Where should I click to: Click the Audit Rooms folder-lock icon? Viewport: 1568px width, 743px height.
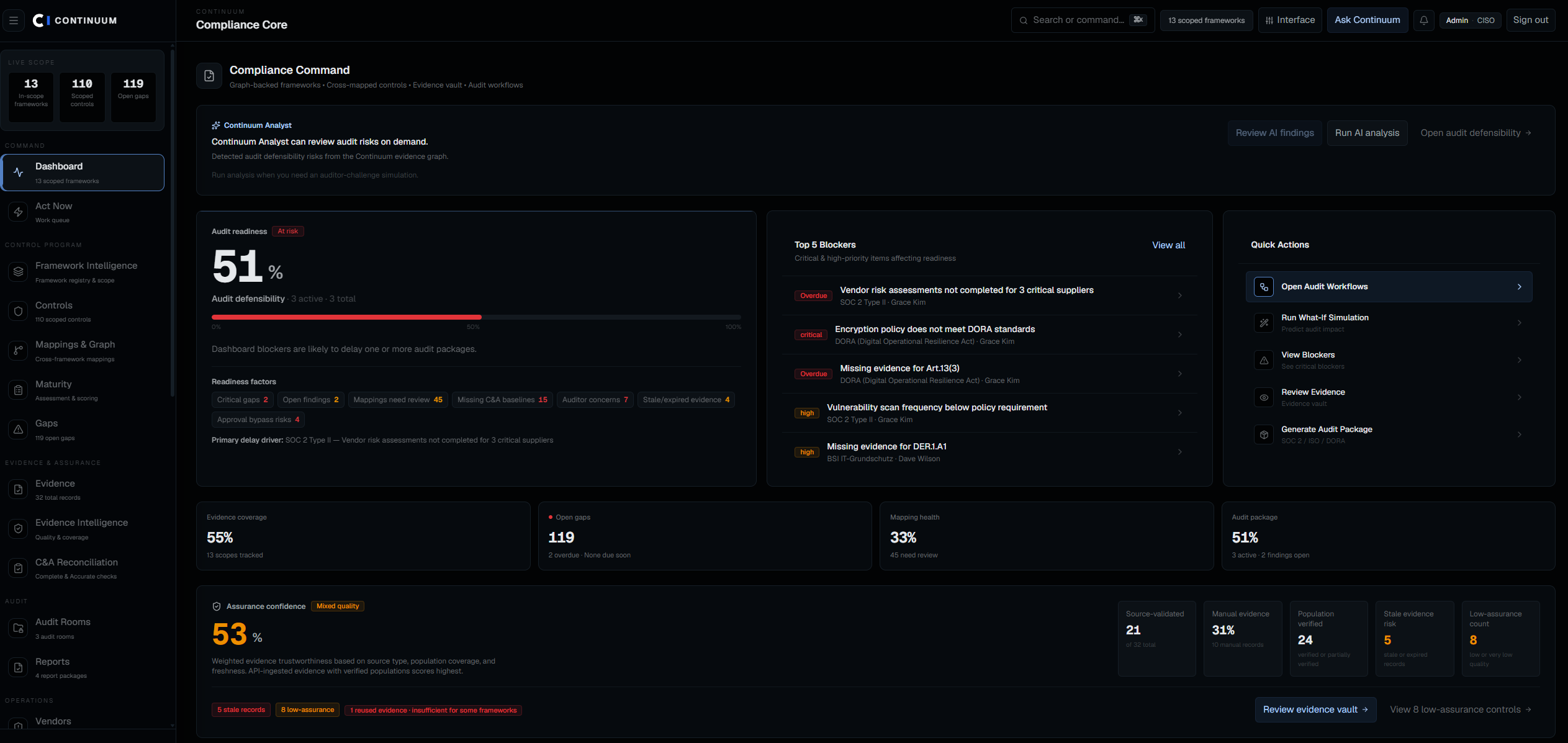tap(18, 628)
